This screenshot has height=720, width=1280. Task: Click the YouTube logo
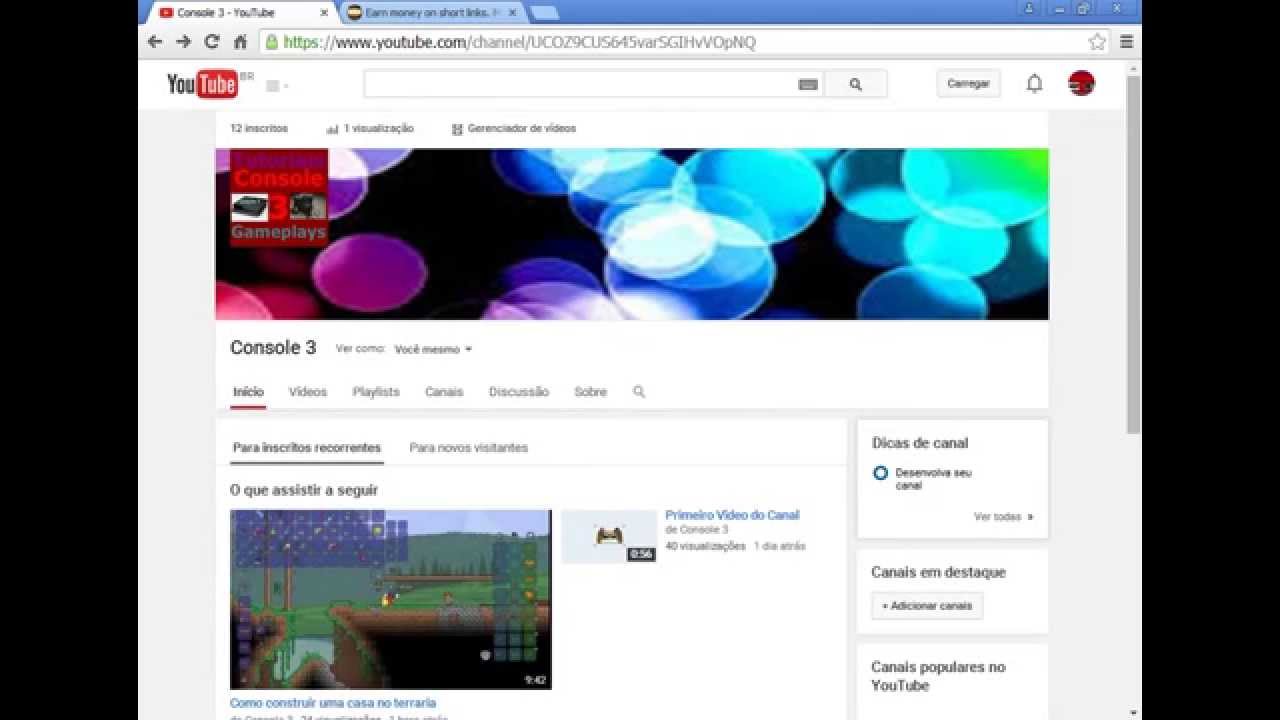coord(203,84)
